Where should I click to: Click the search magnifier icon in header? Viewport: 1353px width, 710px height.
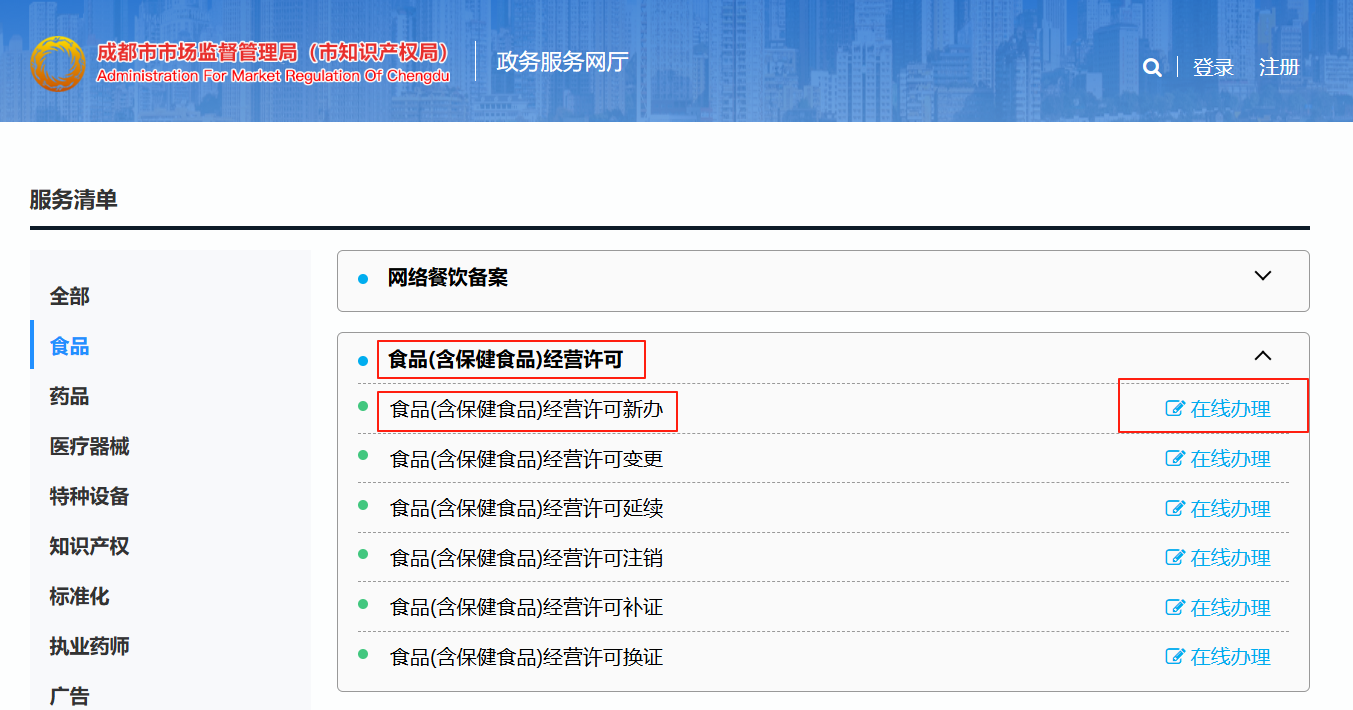pyautogui.click(x=1152, y=68)
